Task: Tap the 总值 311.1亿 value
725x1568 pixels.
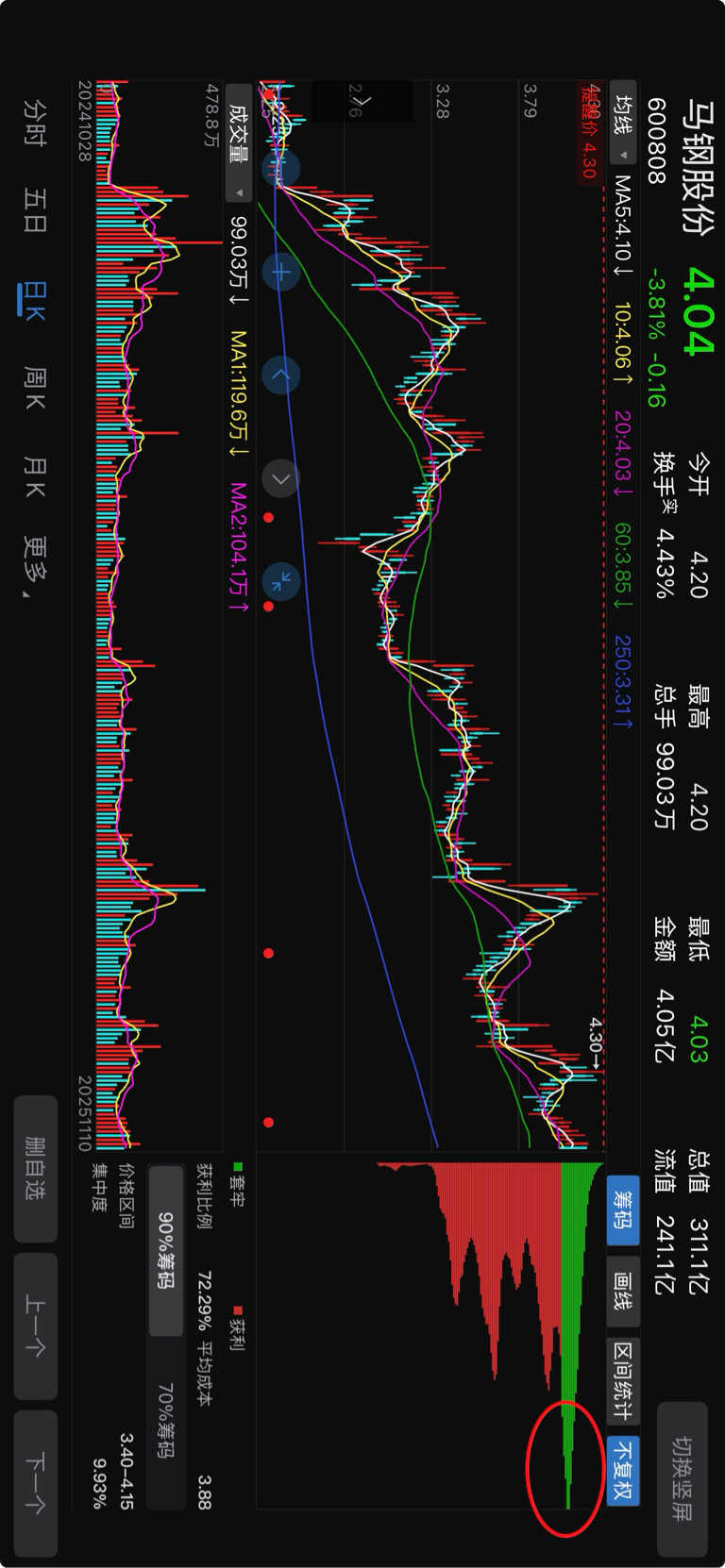Action: (x=699, y=1255)
